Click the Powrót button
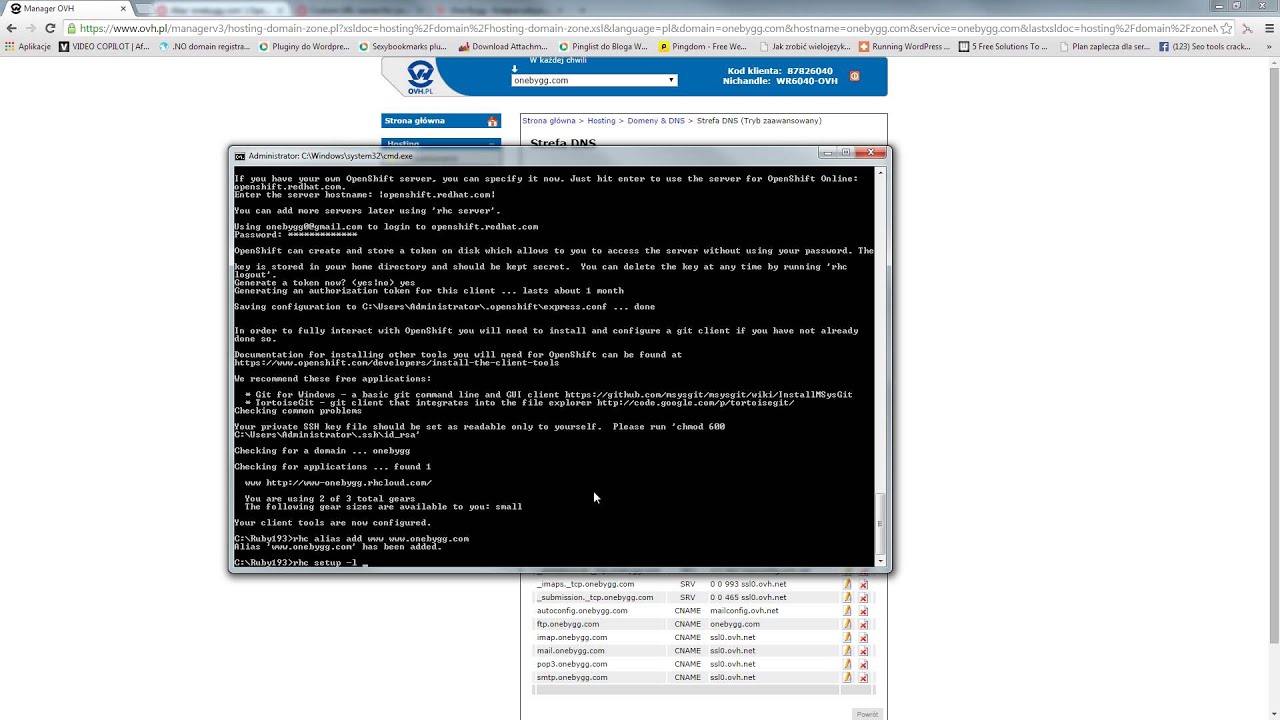 pos(867,714)
